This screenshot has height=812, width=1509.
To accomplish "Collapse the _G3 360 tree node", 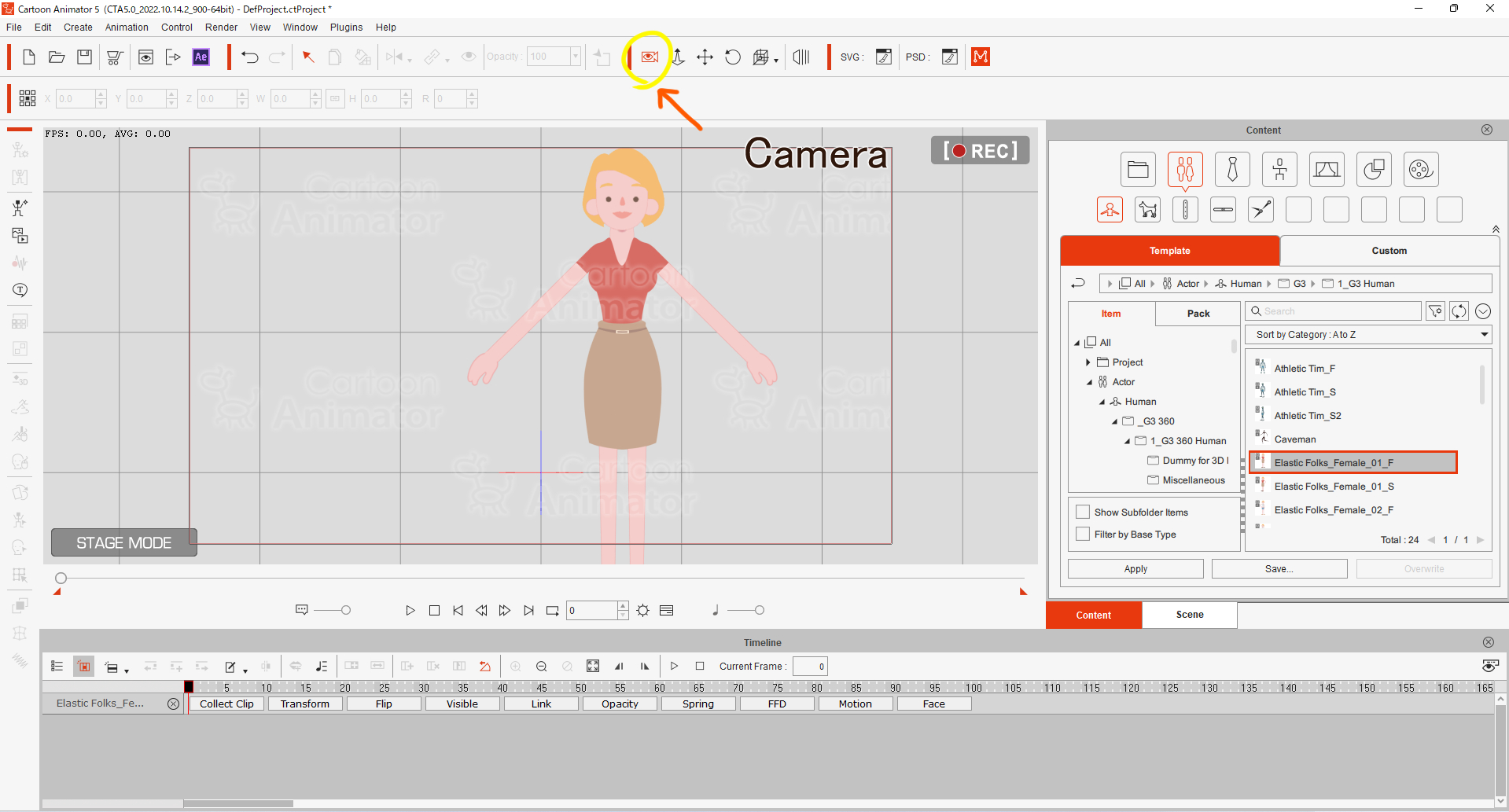I will (1115, 421).
